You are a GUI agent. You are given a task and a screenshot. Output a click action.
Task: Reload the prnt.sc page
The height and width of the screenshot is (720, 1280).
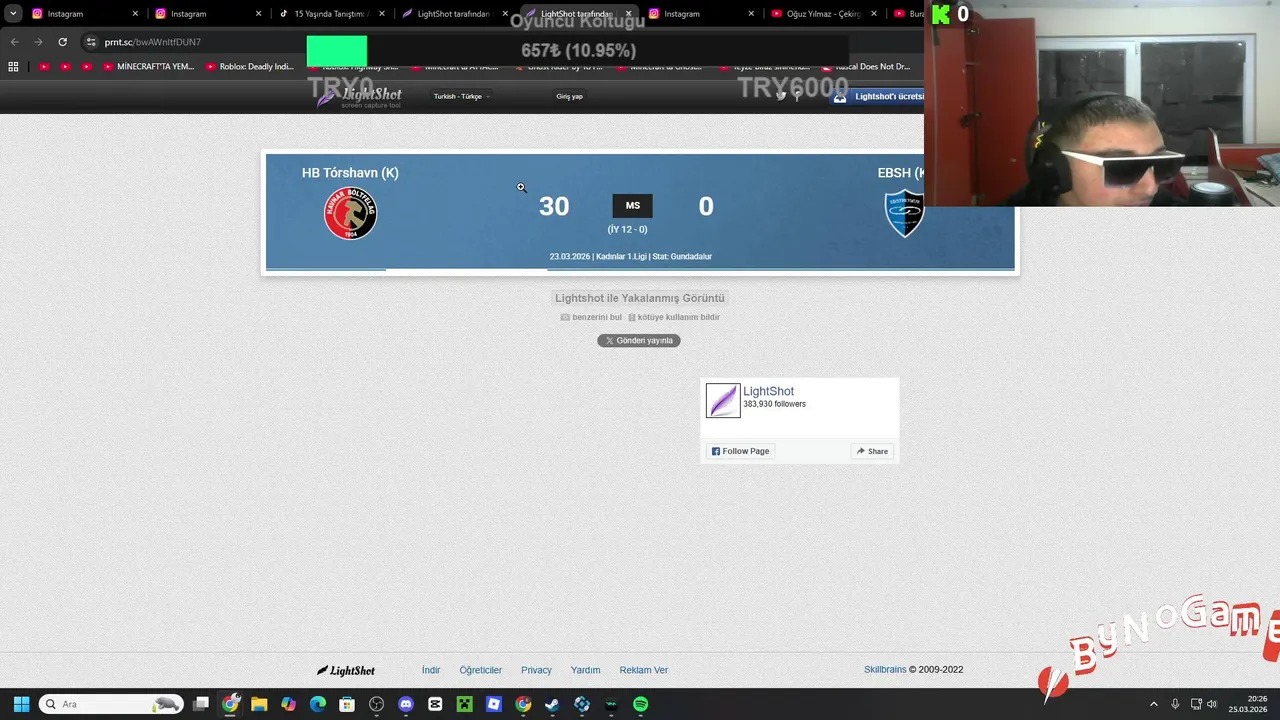62,42
